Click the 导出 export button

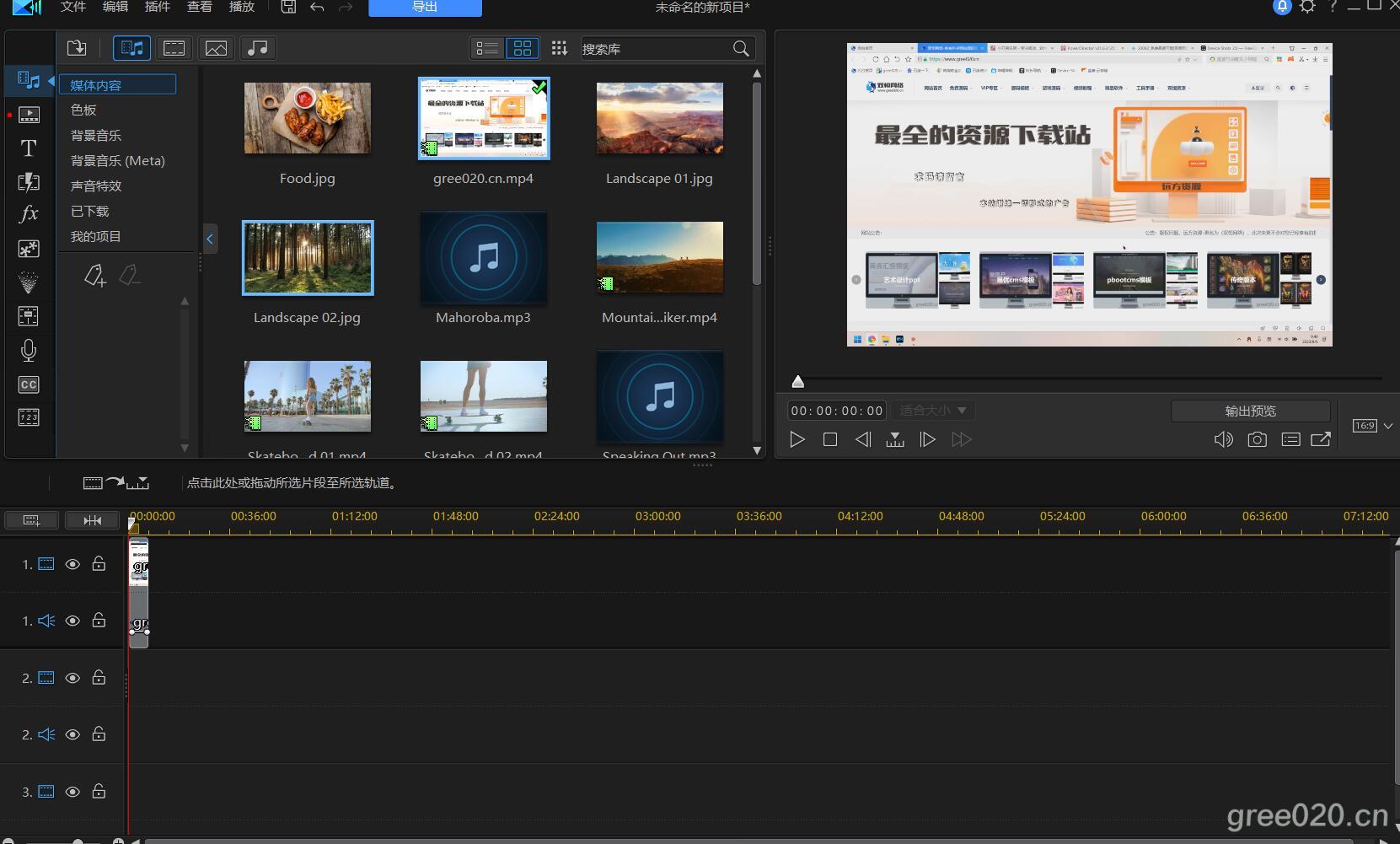[x=425, y=7]
